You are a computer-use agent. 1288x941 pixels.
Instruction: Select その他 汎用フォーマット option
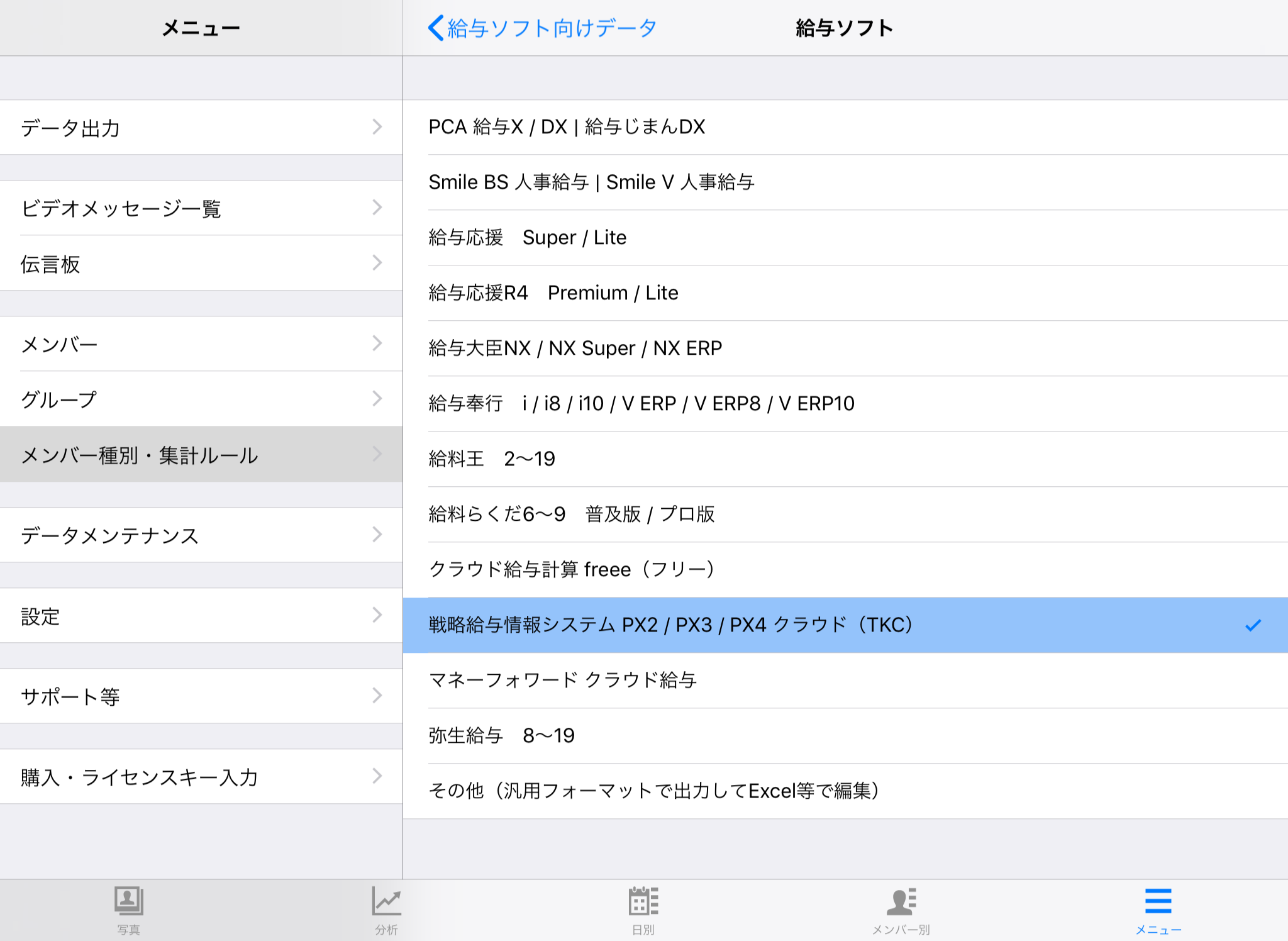(x=845, y=791)
